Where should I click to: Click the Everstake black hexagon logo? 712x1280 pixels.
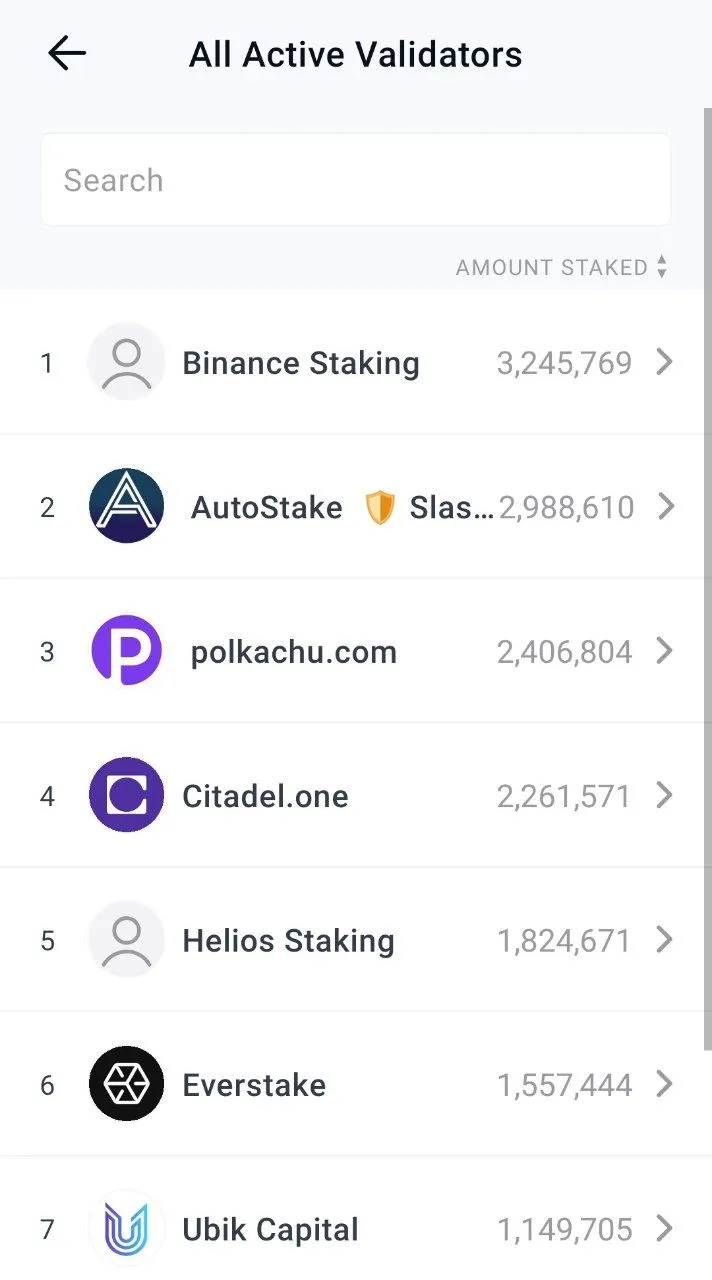click(126, 1084)
